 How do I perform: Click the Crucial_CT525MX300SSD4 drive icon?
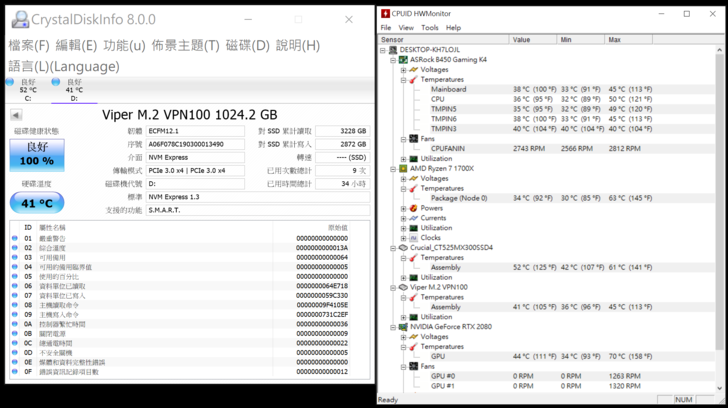point(403,247)
